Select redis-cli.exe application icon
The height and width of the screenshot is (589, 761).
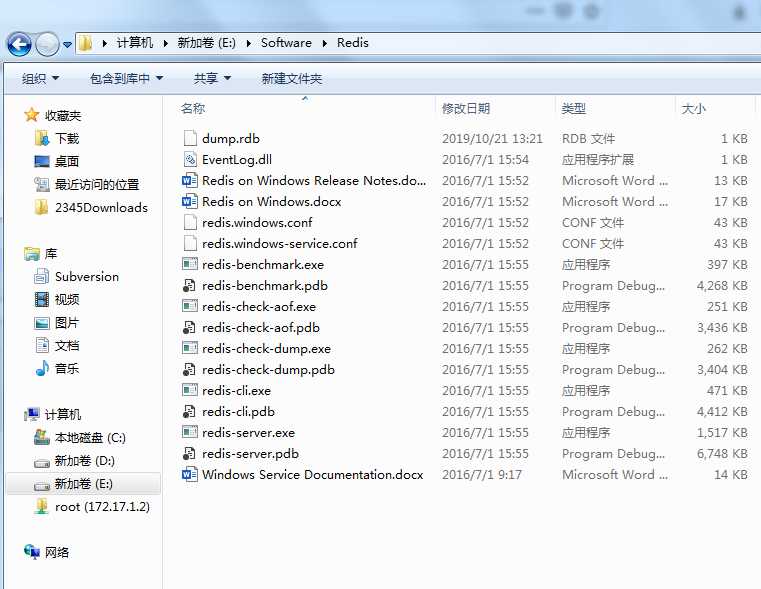coord(190,390)
